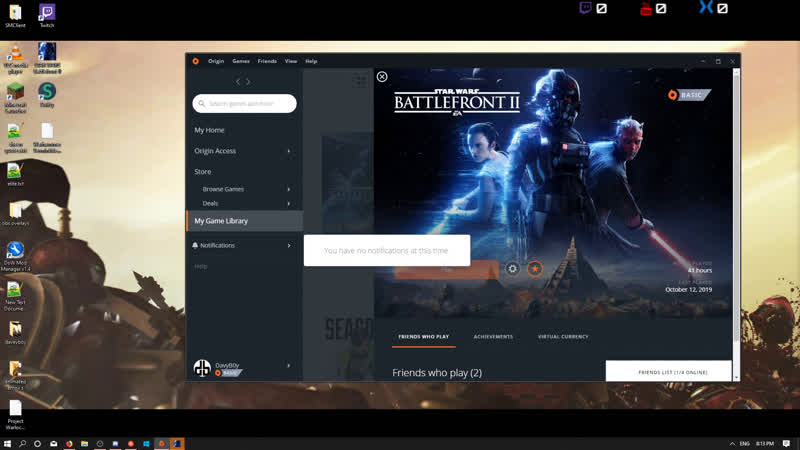Click the Notifications bell icon
The image size is (800, 450).
[x=195, y=245]
